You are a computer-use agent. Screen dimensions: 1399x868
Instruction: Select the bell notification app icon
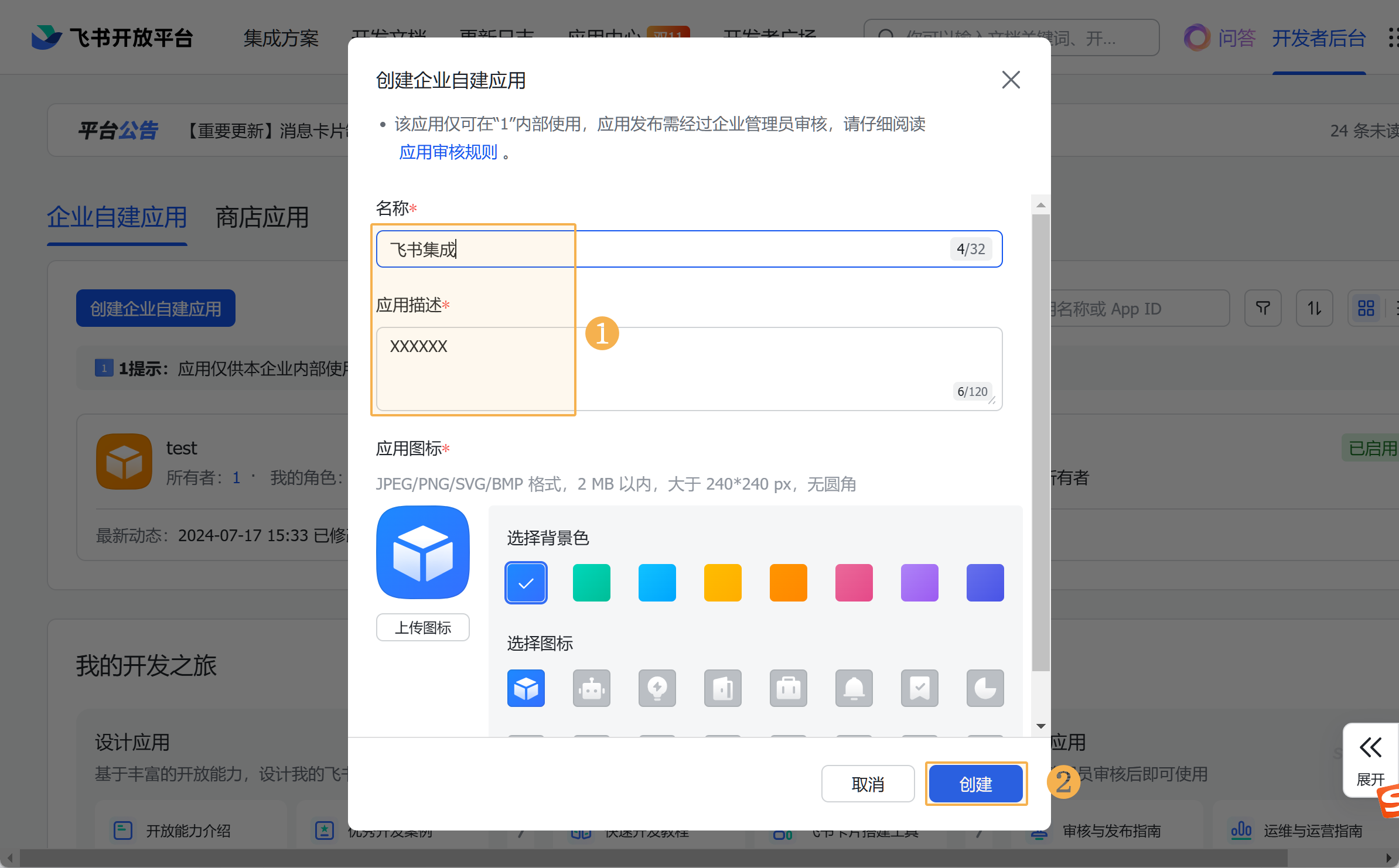pos(854,688)
